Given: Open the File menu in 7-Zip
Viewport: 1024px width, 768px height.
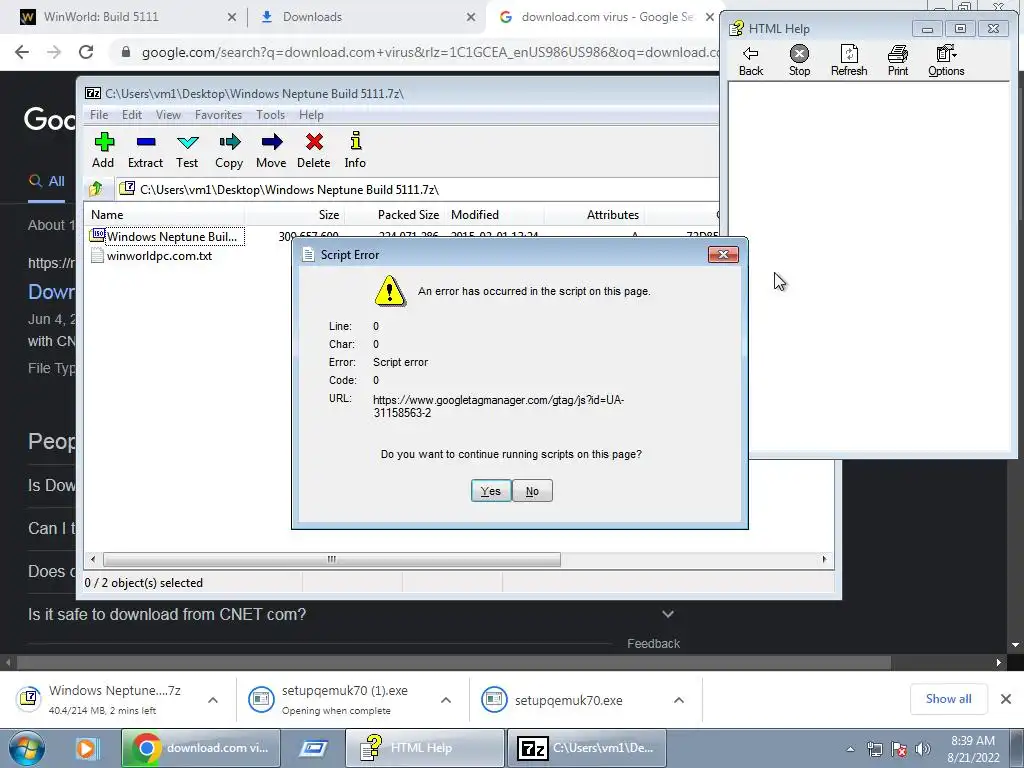Looking at the screenshot, I should (99, 115).
